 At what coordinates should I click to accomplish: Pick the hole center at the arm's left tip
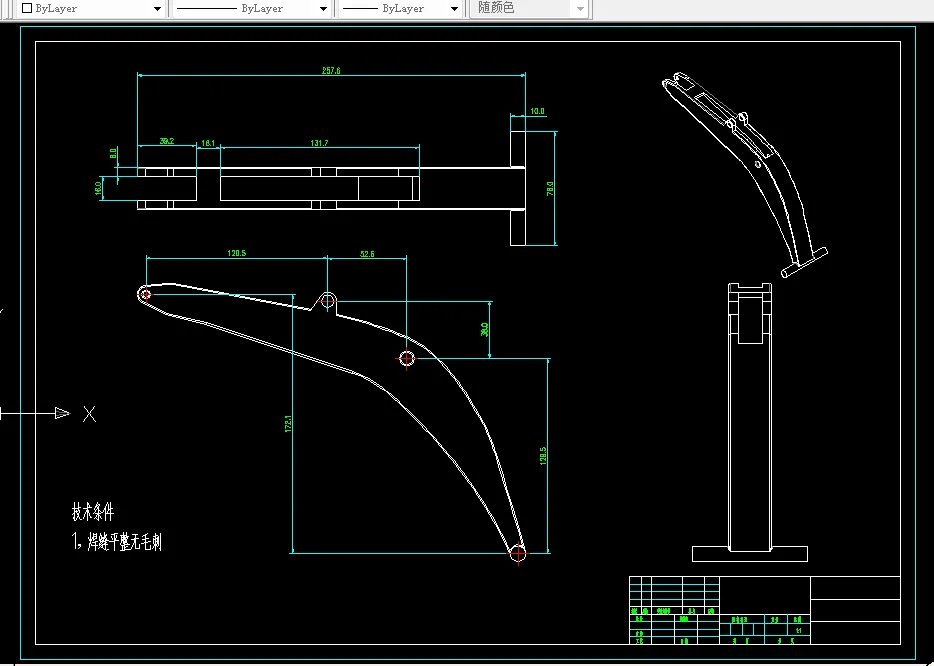(x=145, y=294)
